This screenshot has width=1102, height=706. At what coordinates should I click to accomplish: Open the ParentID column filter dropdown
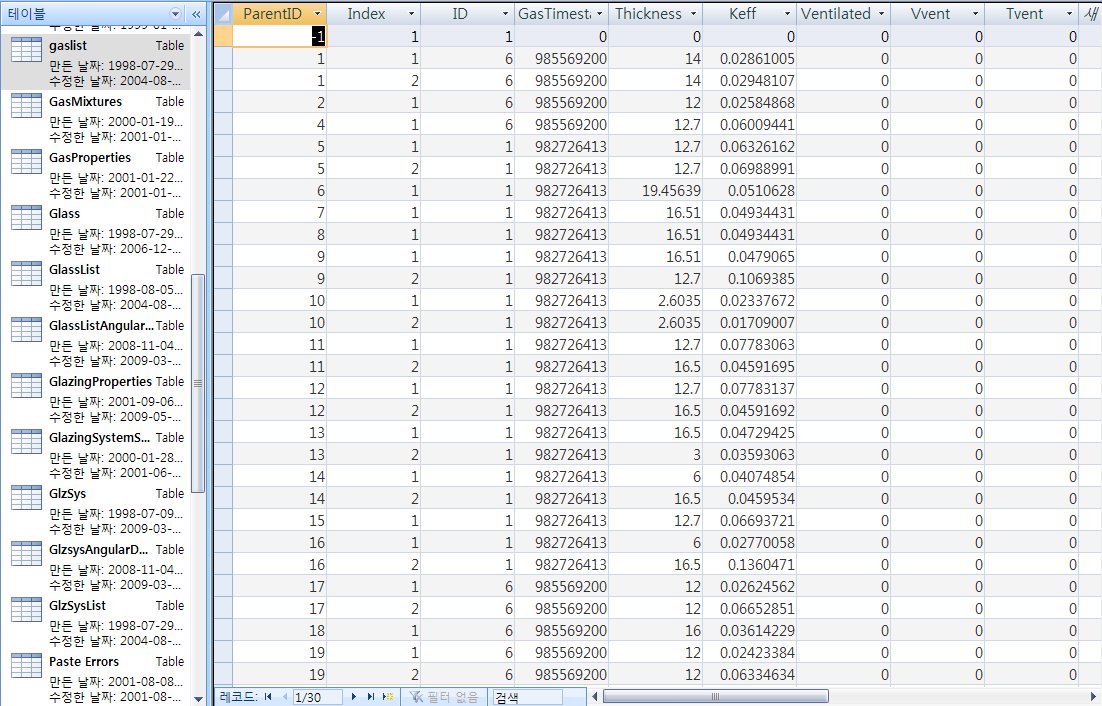point(317,14)
